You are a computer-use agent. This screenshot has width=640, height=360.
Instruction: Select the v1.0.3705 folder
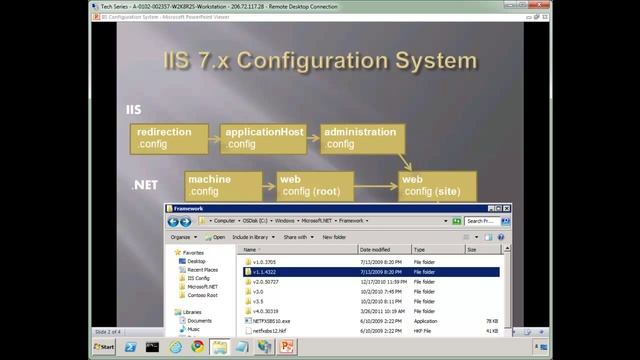(x=264, y=262)
